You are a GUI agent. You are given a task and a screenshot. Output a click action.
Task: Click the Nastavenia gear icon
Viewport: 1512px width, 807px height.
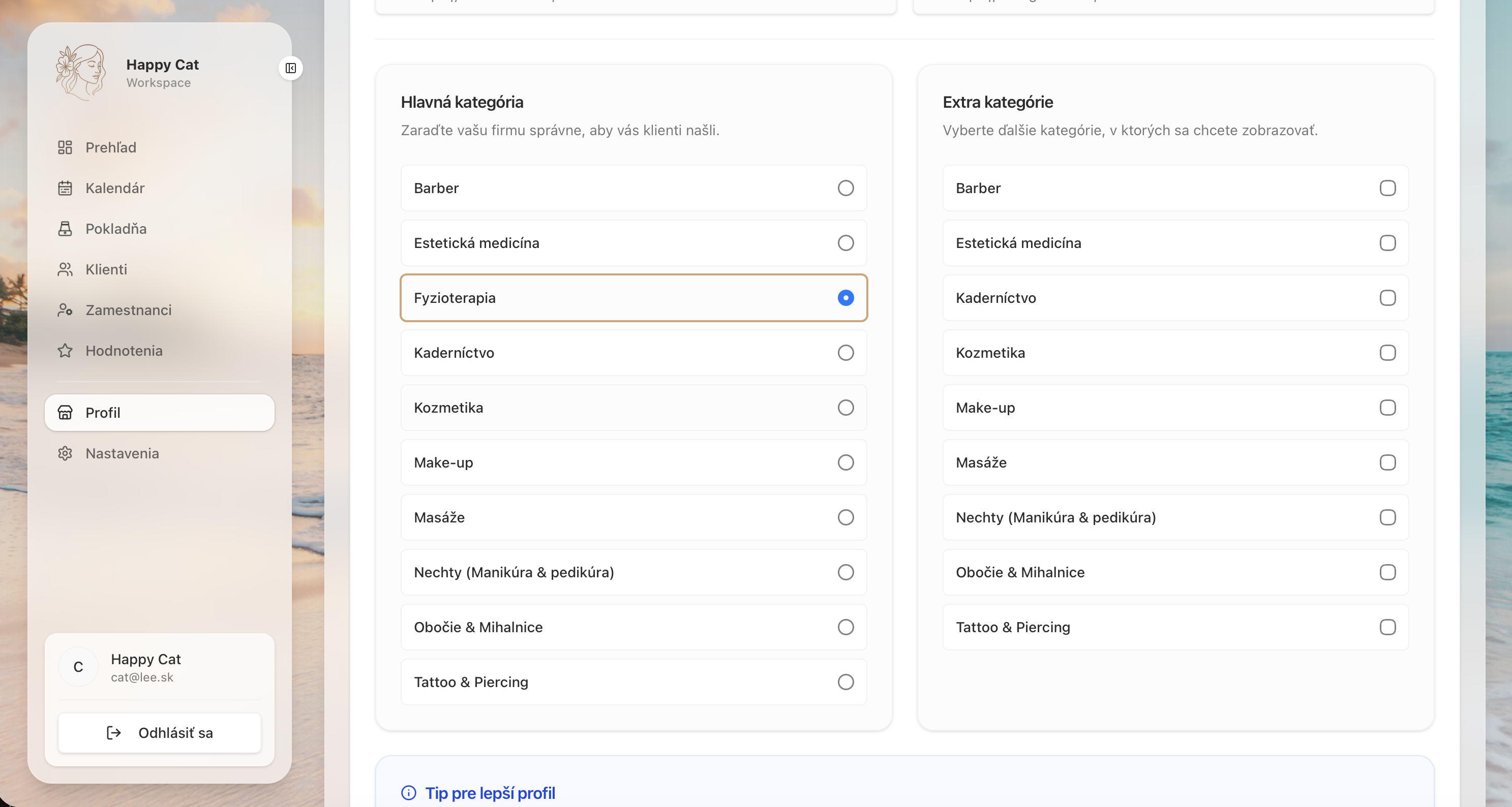(65, 453)
